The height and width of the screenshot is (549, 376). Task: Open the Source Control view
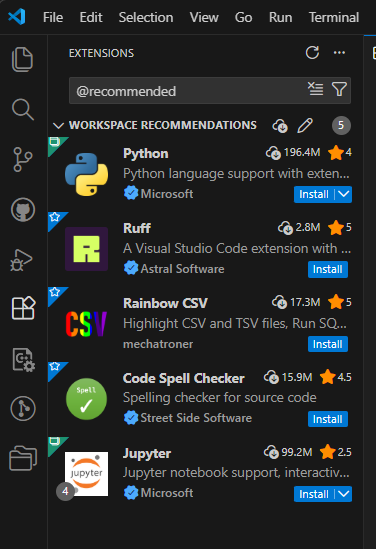(23, 160)
